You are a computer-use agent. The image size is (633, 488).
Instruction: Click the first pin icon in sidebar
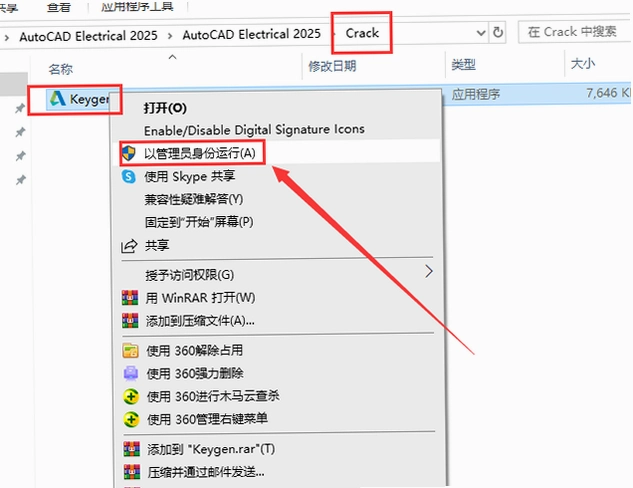(20, 108)
